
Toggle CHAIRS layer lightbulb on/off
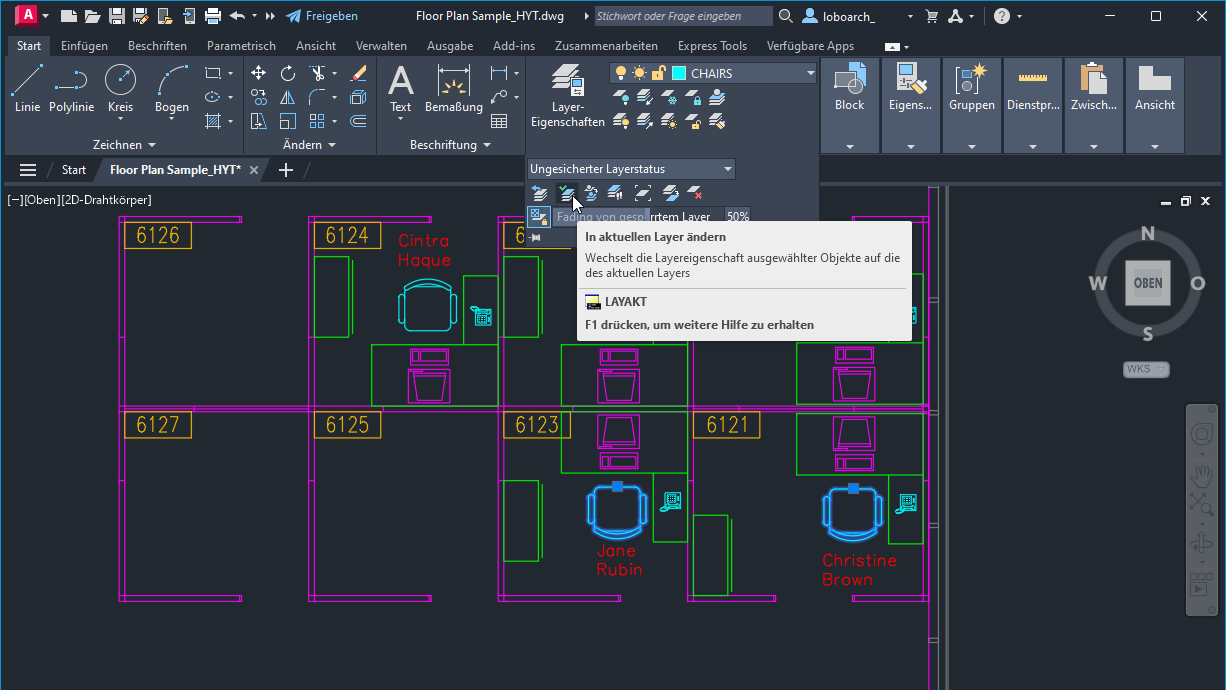click(x=622, y=73)
